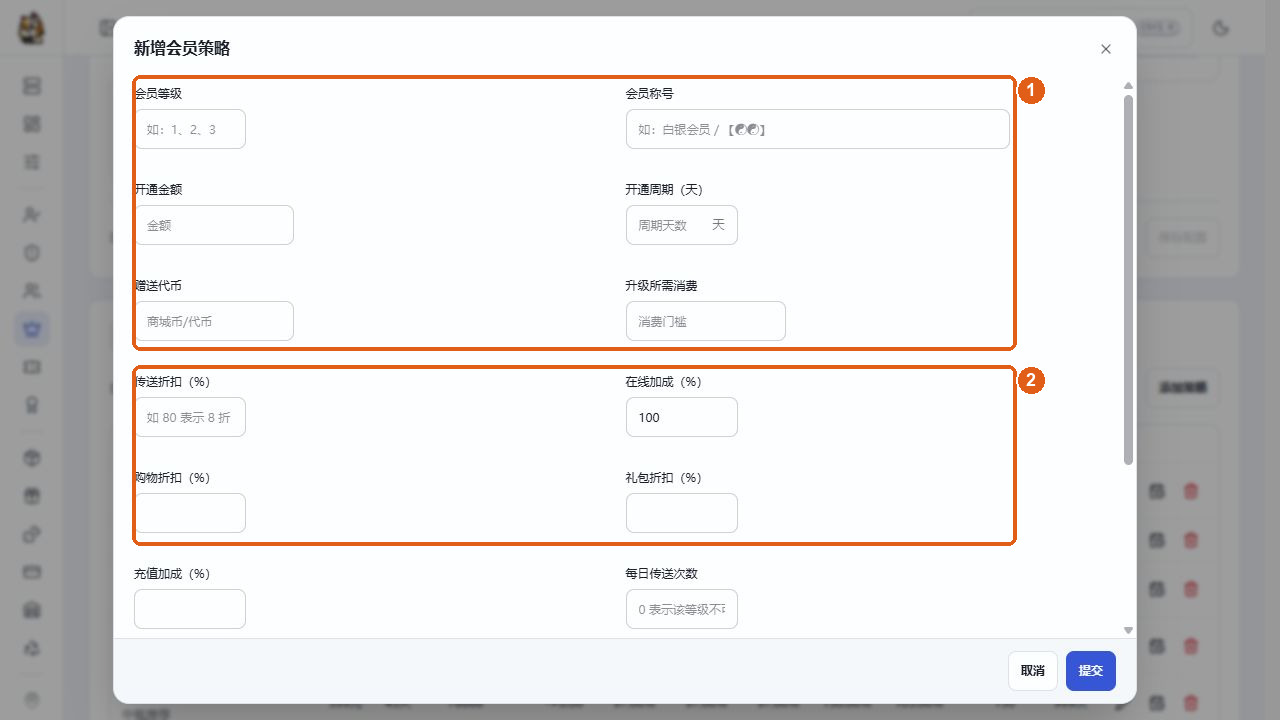The image size is (1280, 720).
Task: Click the scrollbar up arrow in dialog
Action: click(1129, 86)
